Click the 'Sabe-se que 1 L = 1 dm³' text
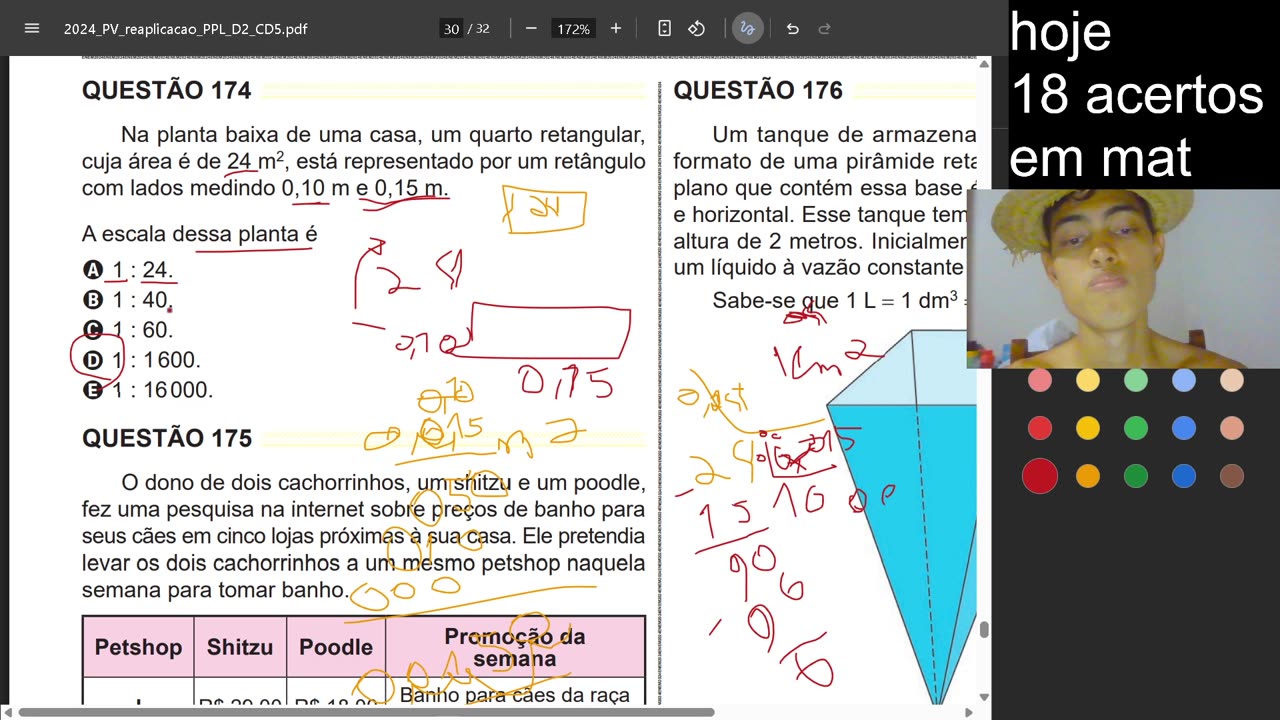Screen dimensions: 1280x720 click(x=836, y=300)
